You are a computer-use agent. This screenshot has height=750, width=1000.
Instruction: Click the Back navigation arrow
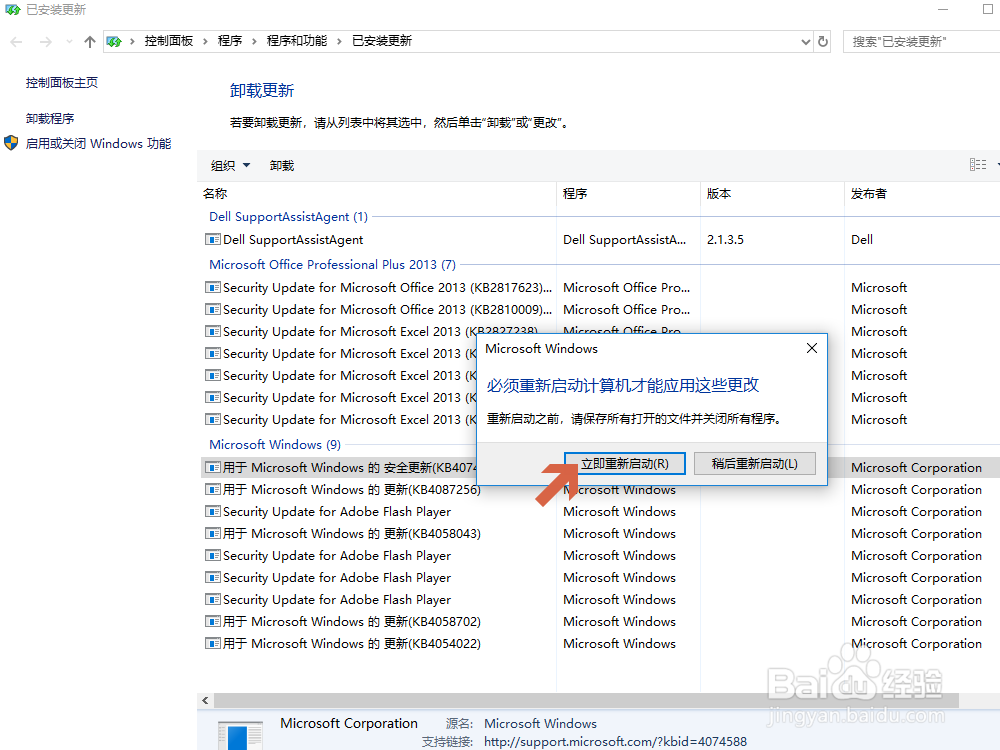17,42
